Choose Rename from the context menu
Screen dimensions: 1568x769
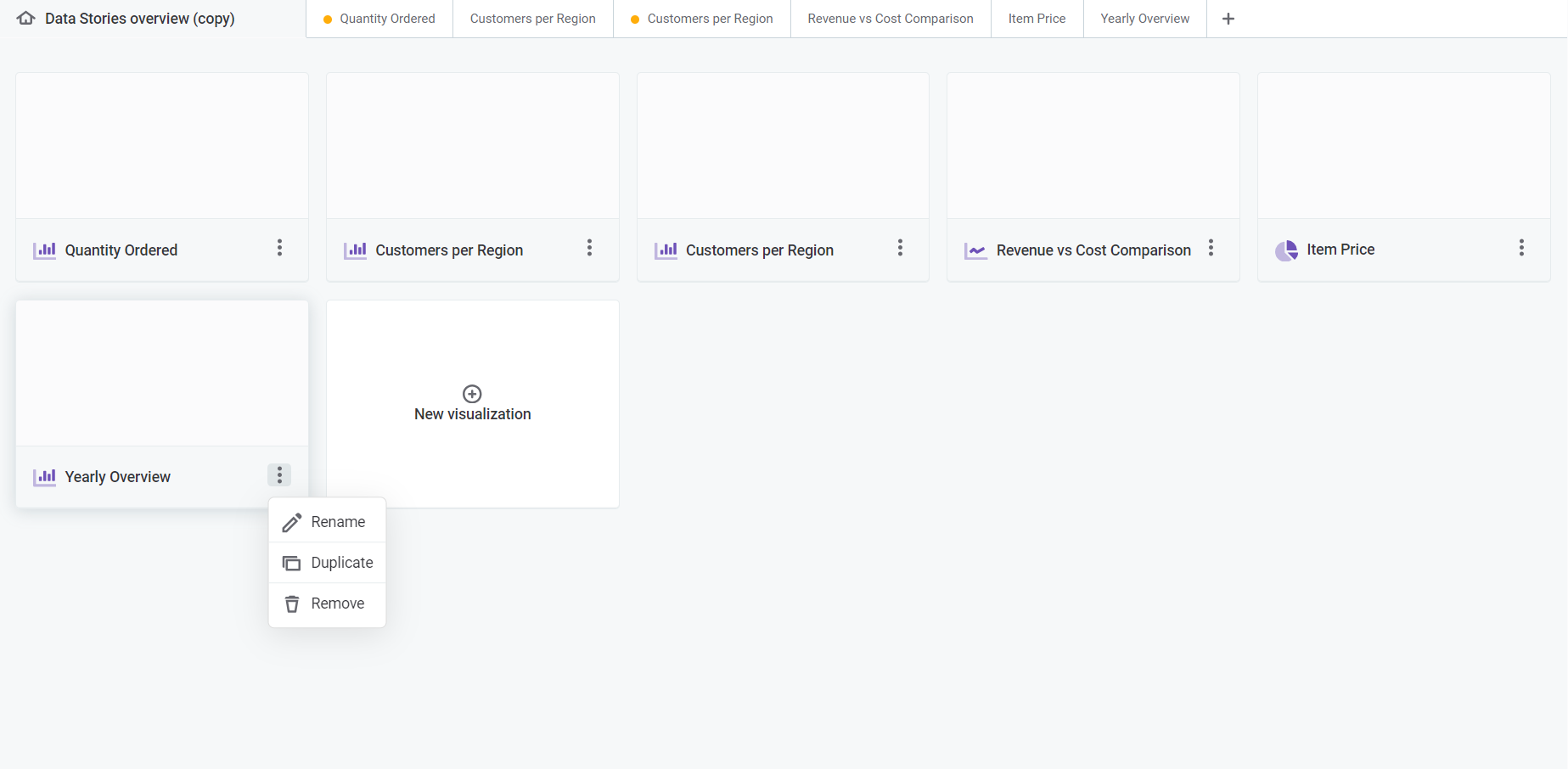click(338, 521)
